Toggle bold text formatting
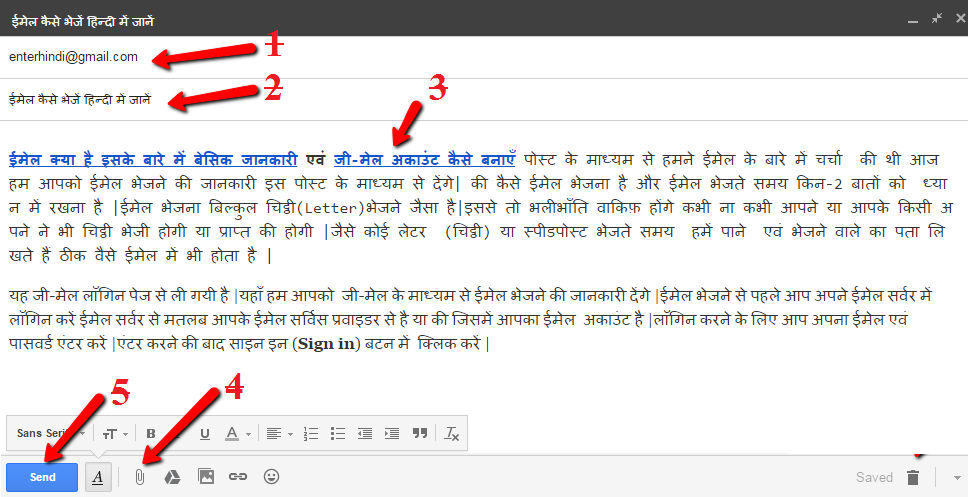Image resolution: width=968 pixels, height=497 pixels. pos(151,433)
